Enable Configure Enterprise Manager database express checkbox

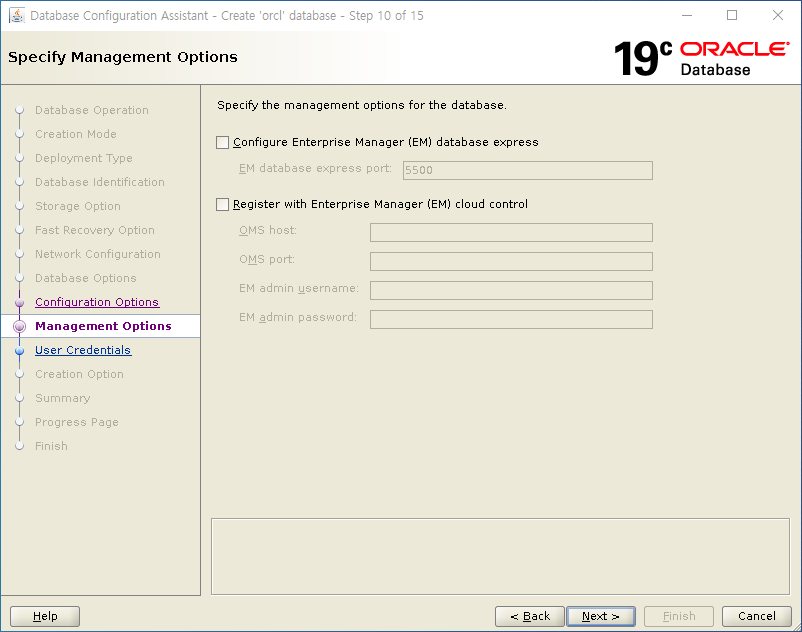[x=222, y=142]
